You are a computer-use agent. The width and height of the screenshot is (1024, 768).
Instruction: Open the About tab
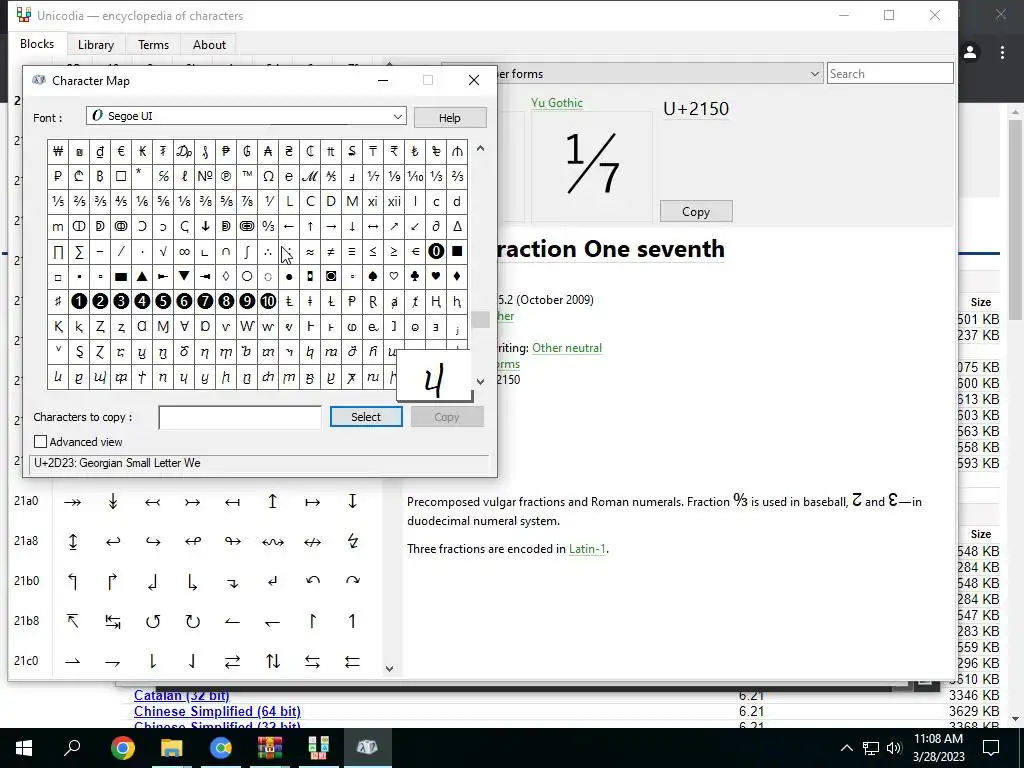point(209,44)
